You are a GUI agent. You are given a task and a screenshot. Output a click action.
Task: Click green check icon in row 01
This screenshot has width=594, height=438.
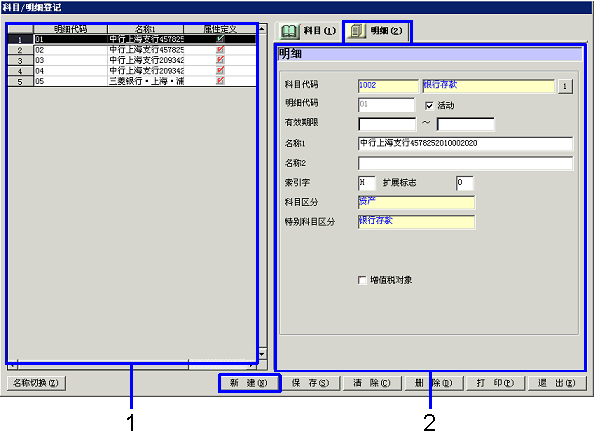click(220, 39)
